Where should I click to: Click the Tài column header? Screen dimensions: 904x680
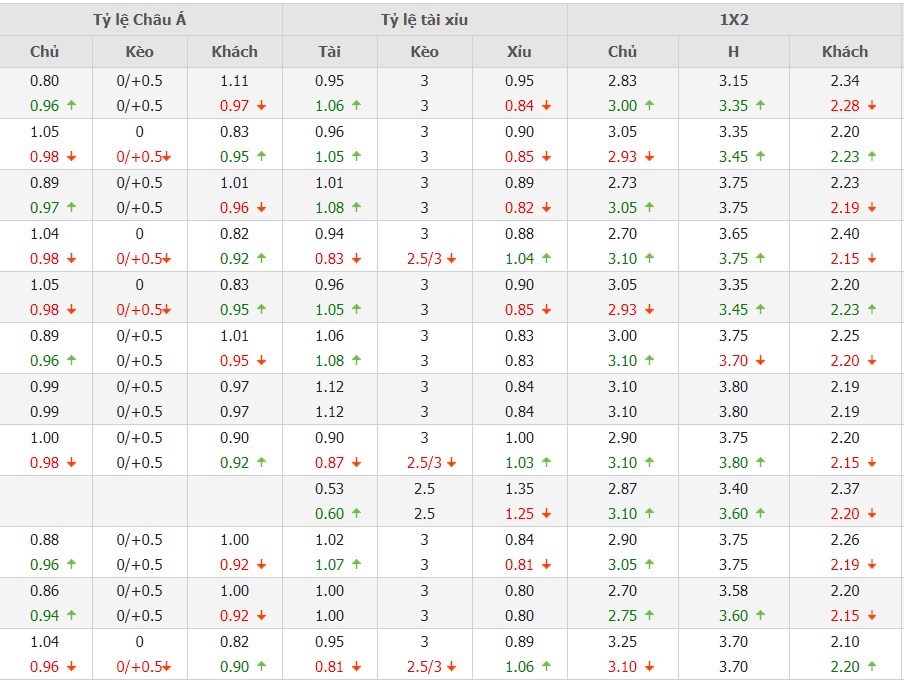tap(329, 52)
